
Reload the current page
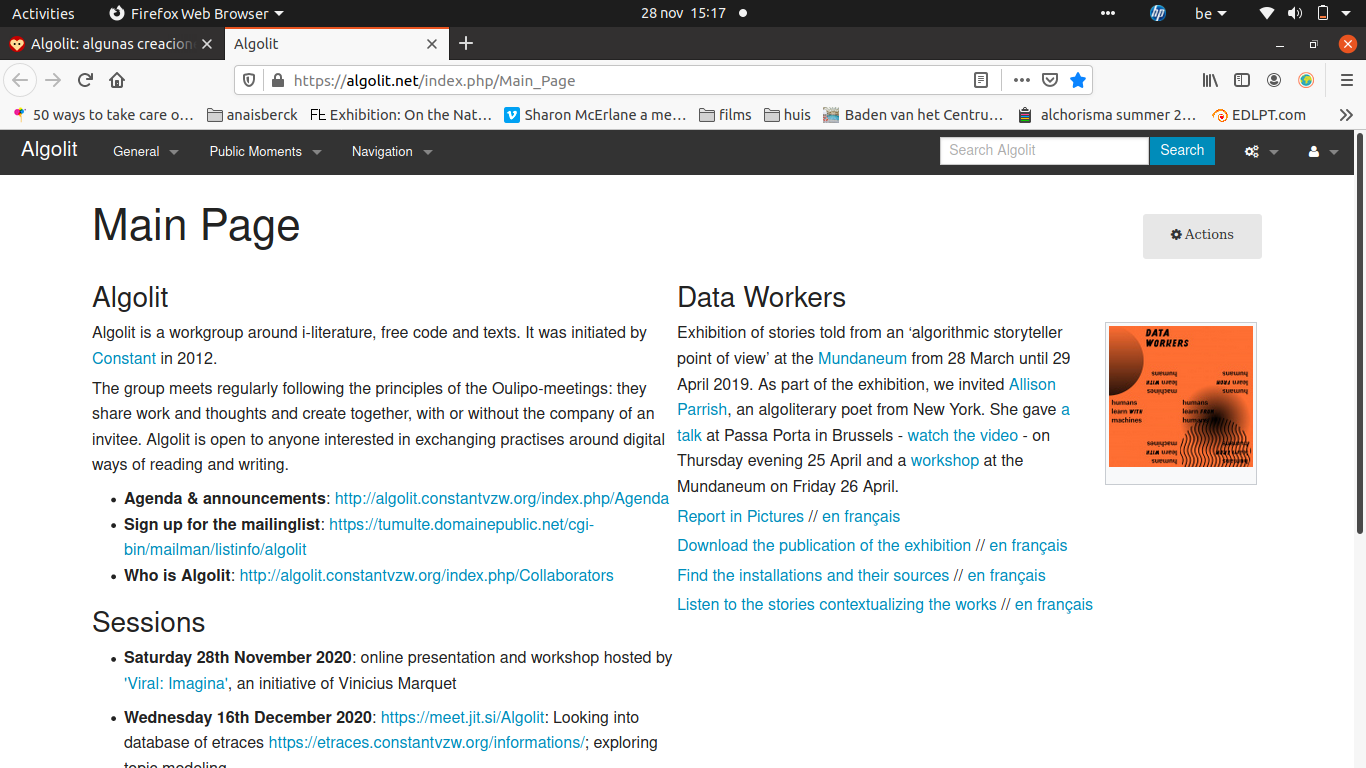(85, 80)
